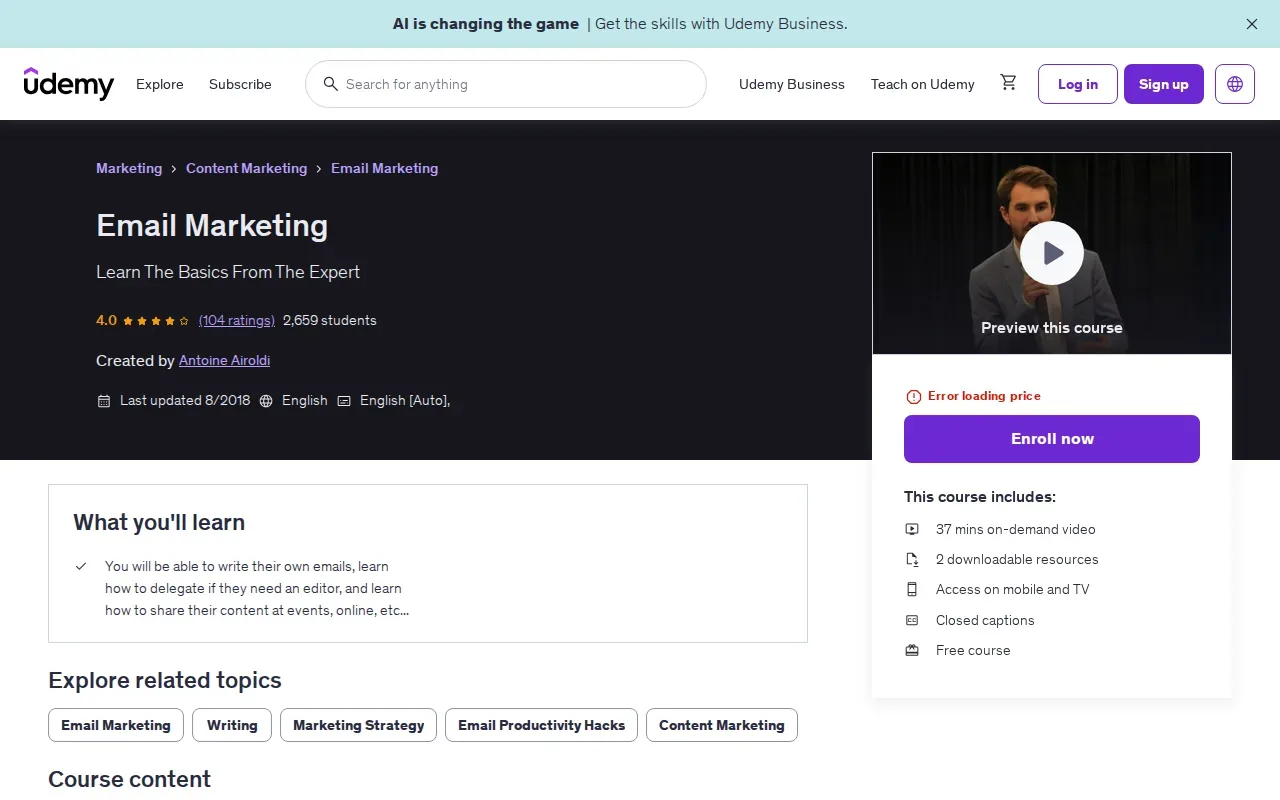The image size is (1280, 800).
Task: Click the chevron after Content Marketing breadcrumb
Action: click(x=319, y=169)
